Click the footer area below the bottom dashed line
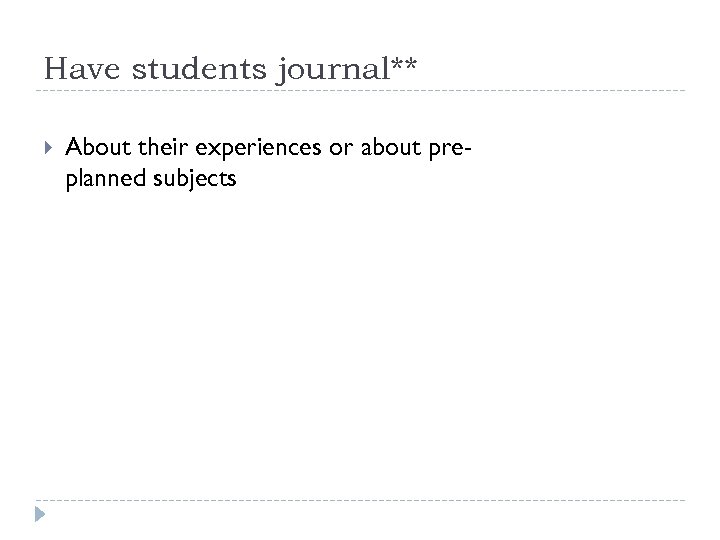The height and width of the screenshot is (540, 720). pyautogui.click(x=360, y=520)
